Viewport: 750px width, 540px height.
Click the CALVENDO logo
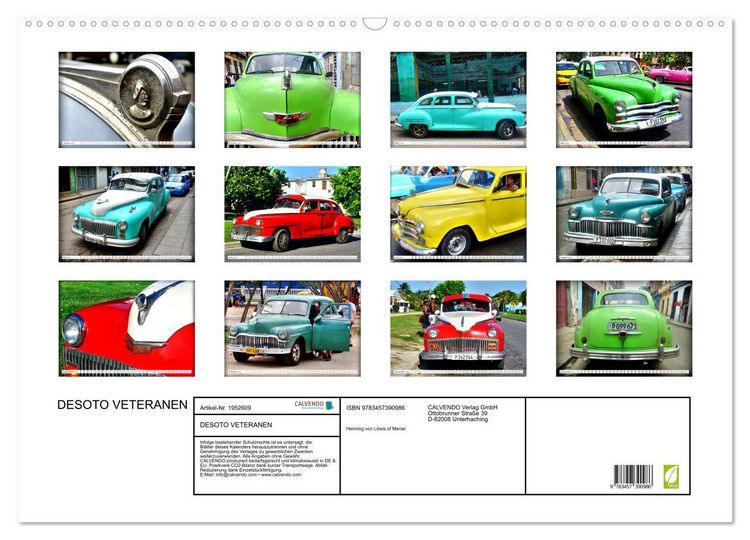[314, 405]
